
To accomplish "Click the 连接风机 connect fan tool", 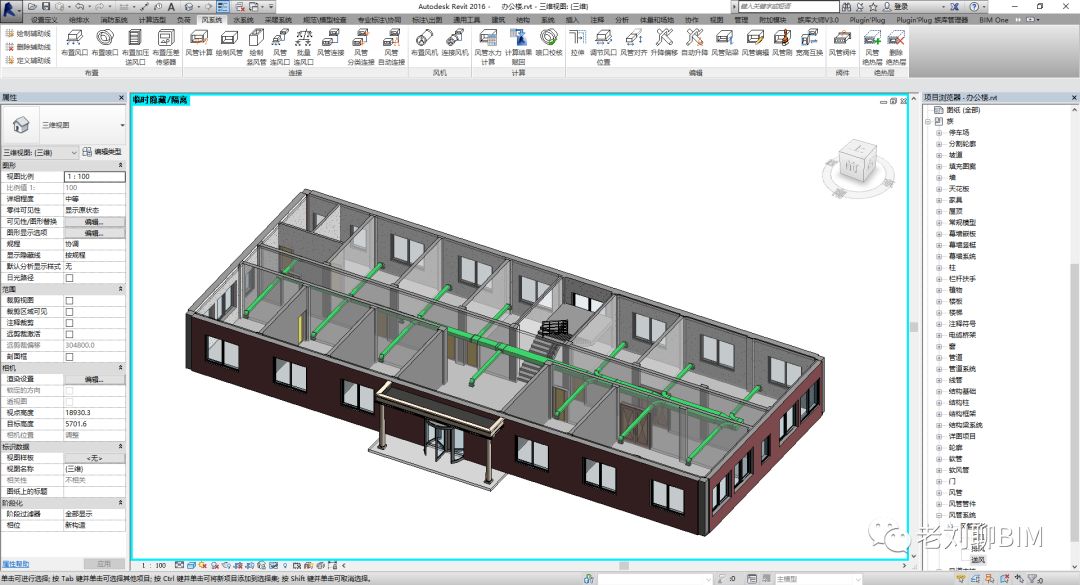I will tap(455, 43).
